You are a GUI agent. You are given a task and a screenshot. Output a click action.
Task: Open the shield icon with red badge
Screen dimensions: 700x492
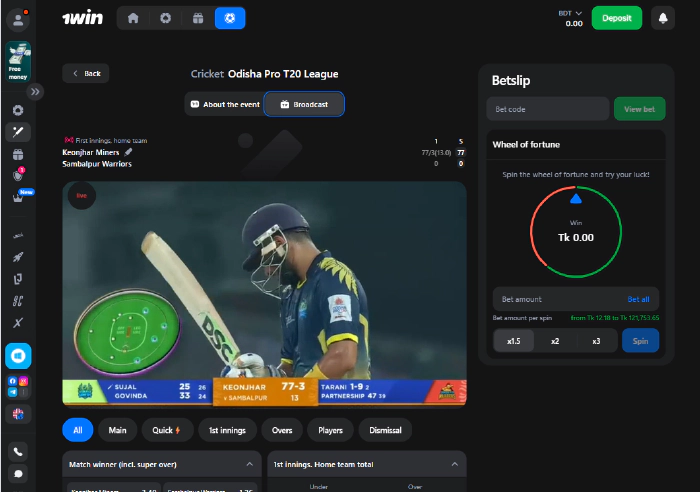[x=18, y=175]
